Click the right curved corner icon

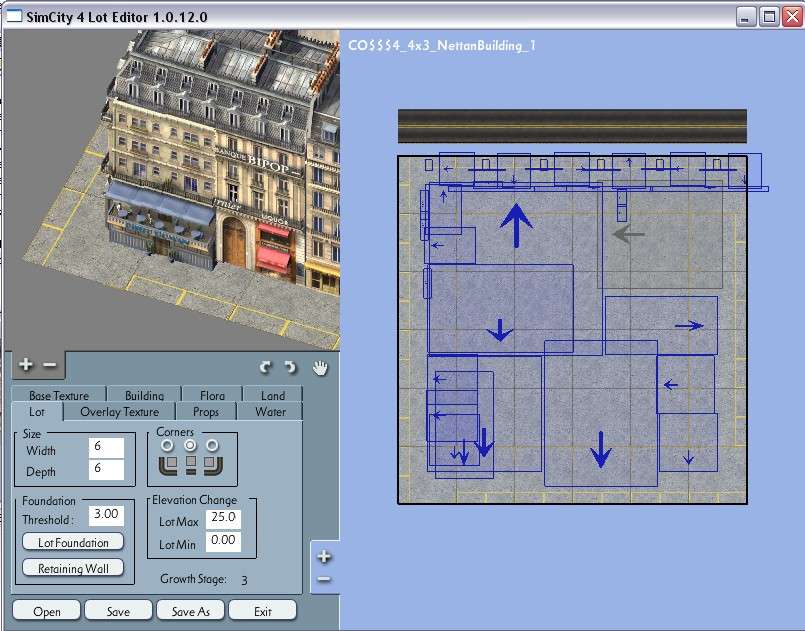213,466
